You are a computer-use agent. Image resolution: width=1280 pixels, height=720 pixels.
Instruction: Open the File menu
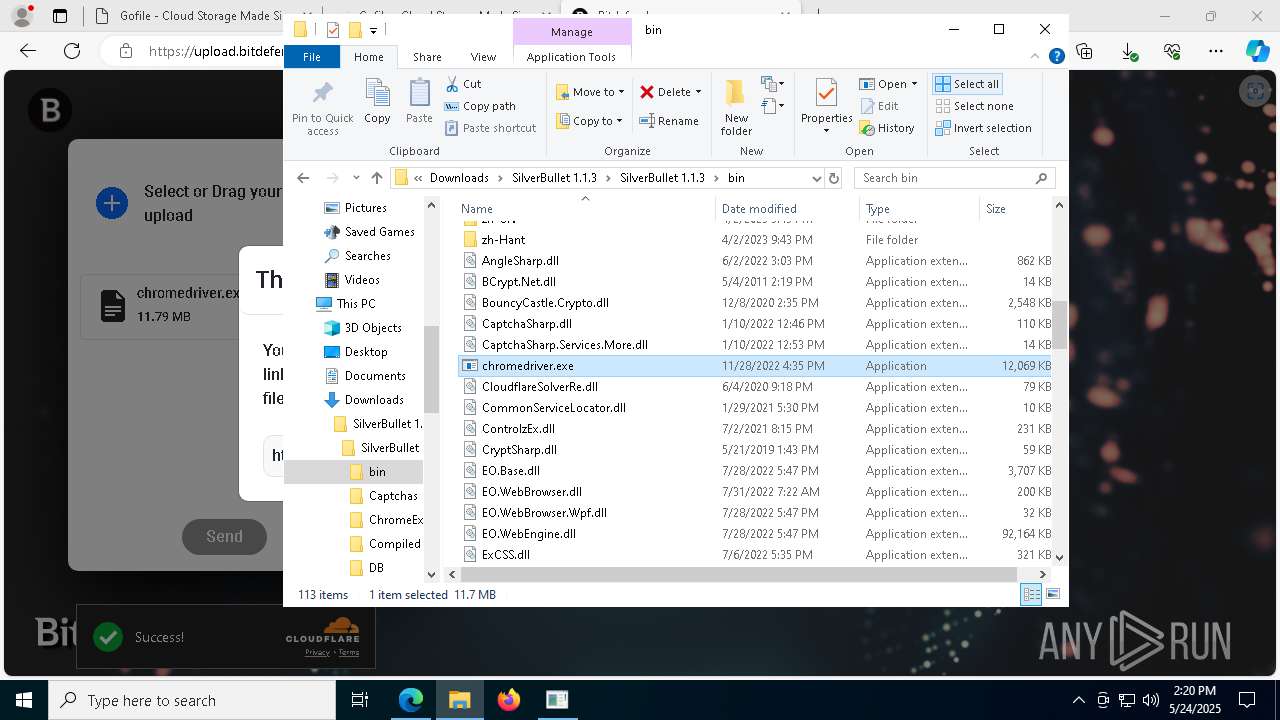pyautogui.click(x=312, y=57)
